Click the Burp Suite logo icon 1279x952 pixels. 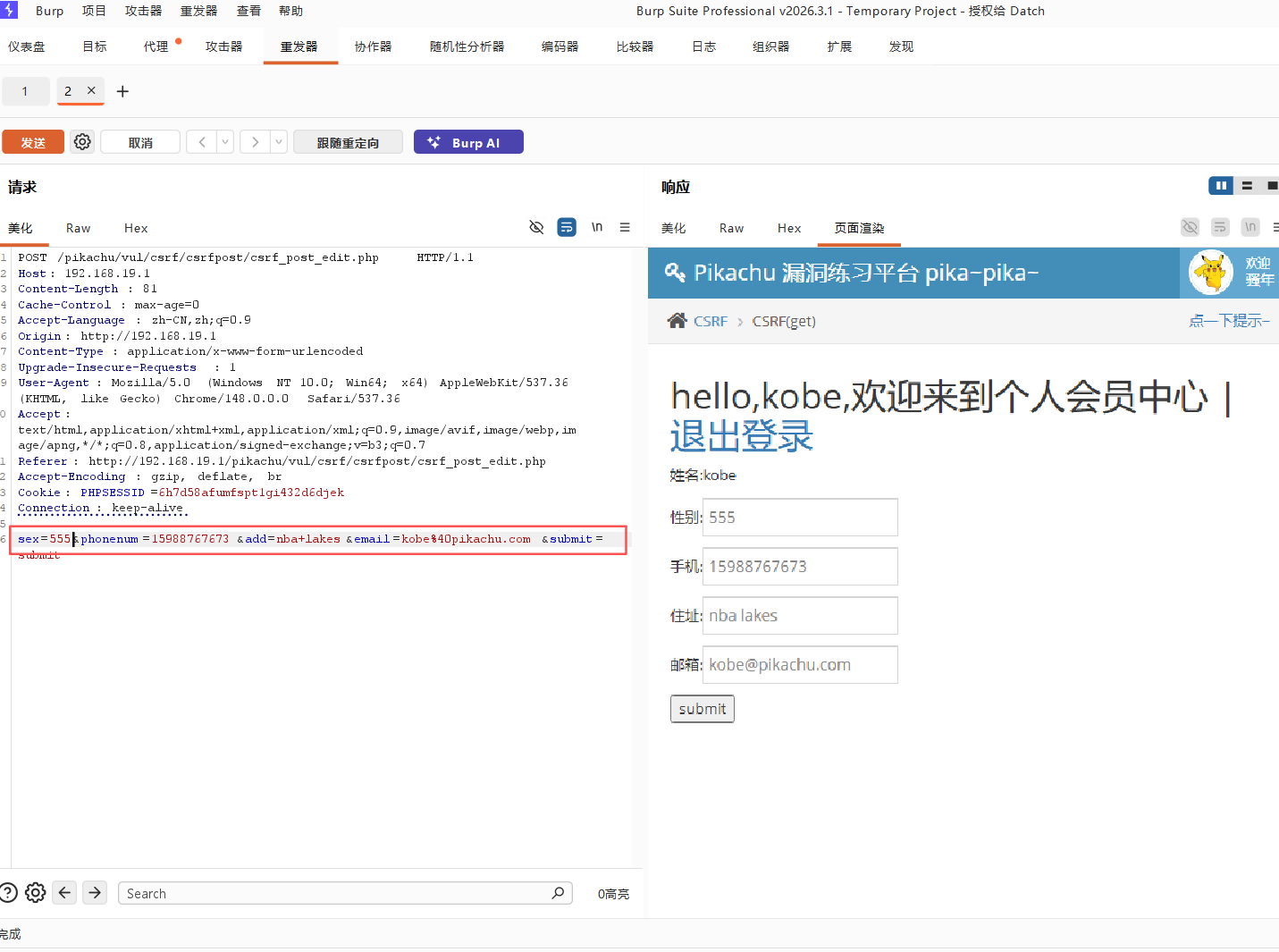point(9,11)
